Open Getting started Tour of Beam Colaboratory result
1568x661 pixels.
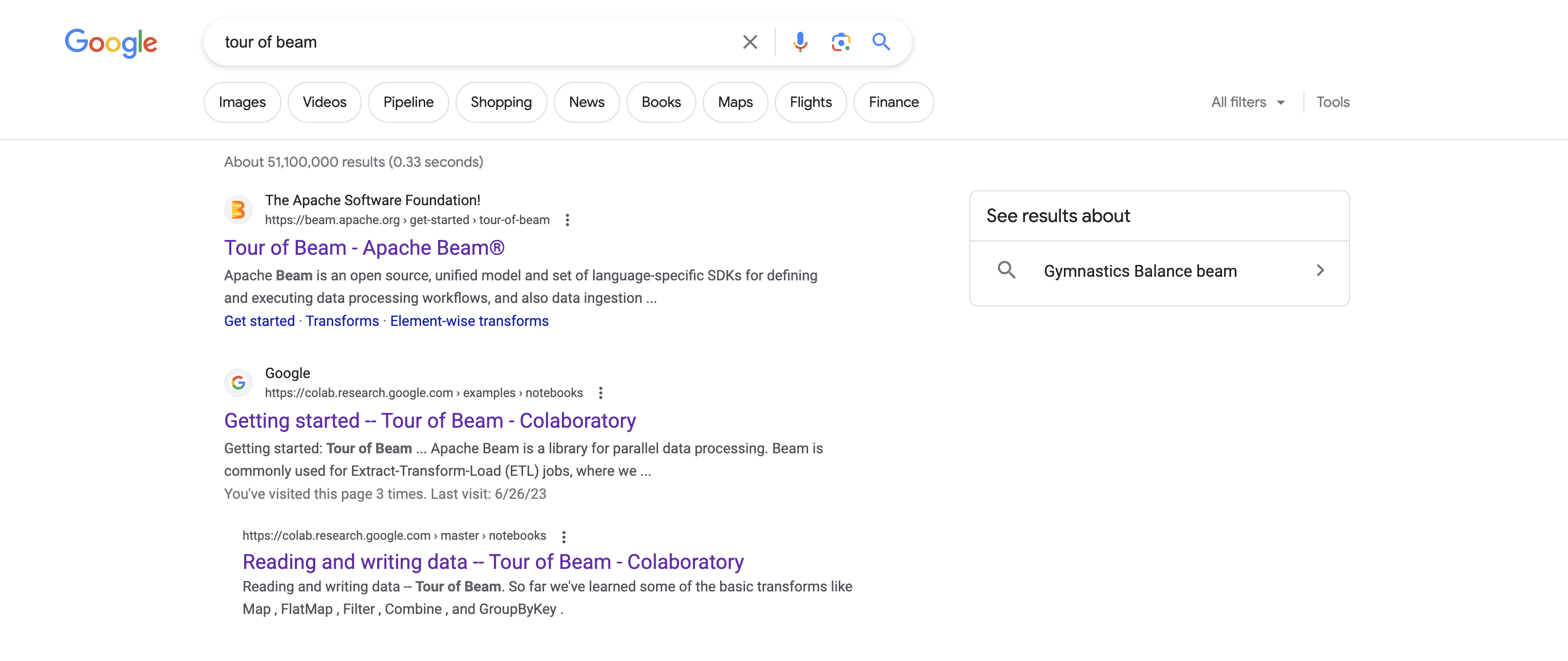pyautogui.click(x=430, y=420)
